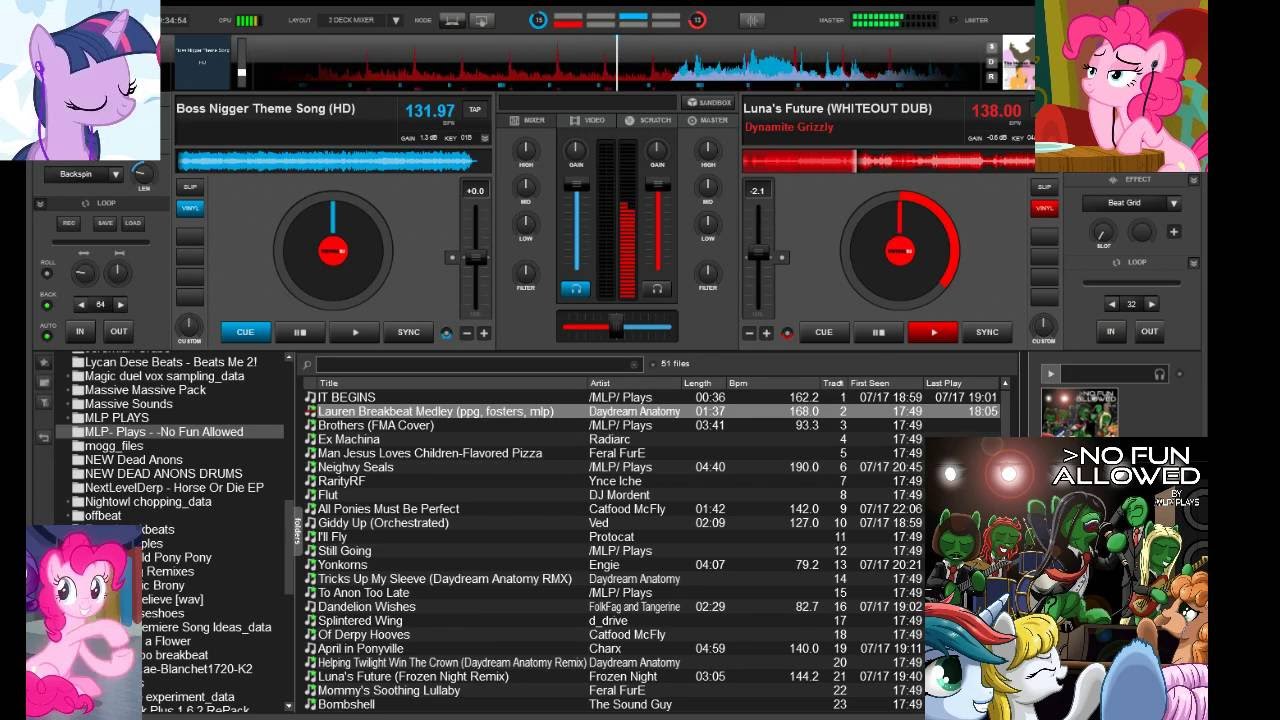Click the right deck pitch plus button
Viewport: 1280px width, 720px height.
click(767, 333)
